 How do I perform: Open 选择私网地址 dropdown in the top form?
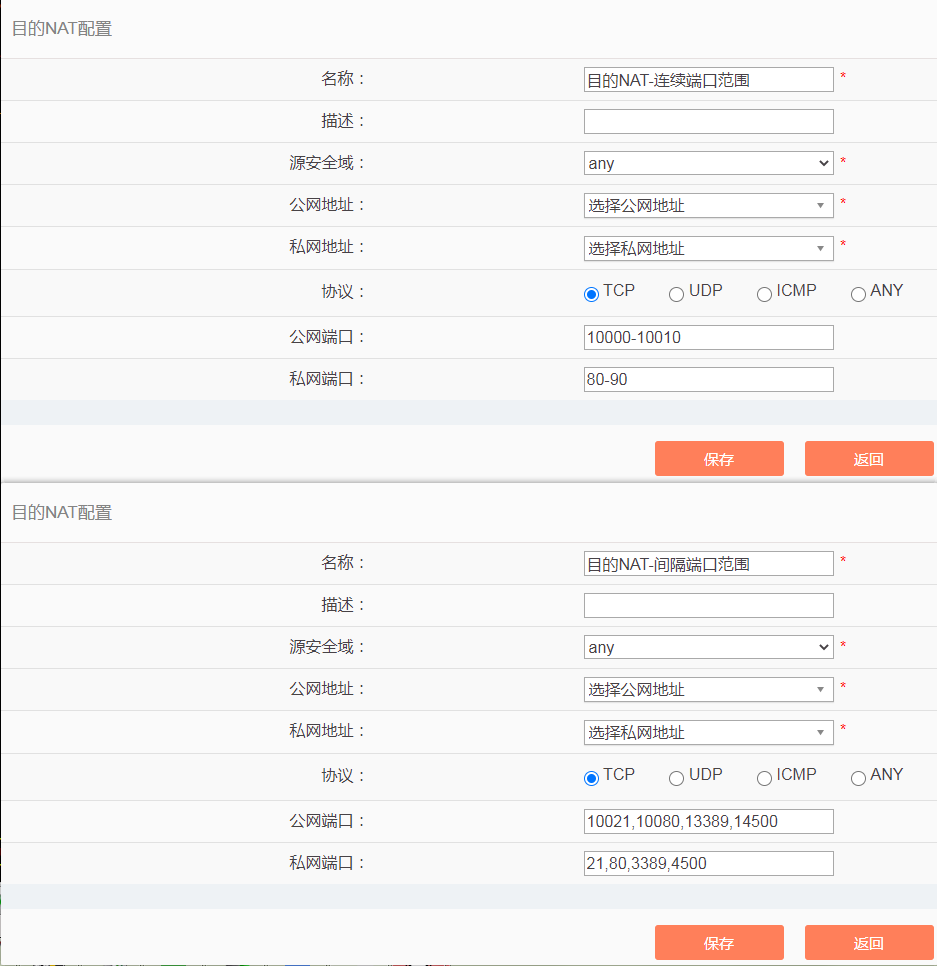tap(708, 248)
